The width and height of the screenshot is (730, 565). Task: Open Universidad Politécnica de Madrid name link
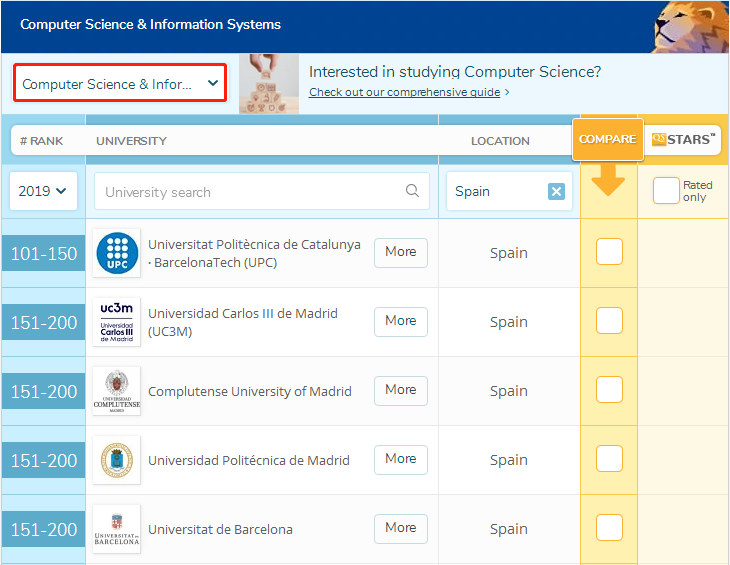pos(249,460)
